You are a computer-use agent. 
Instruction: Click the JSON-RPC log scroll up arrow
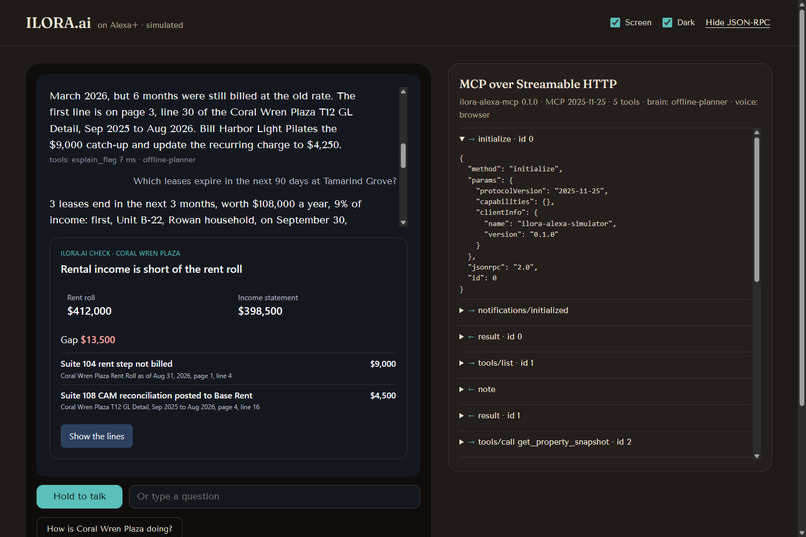tap(757, 133)
